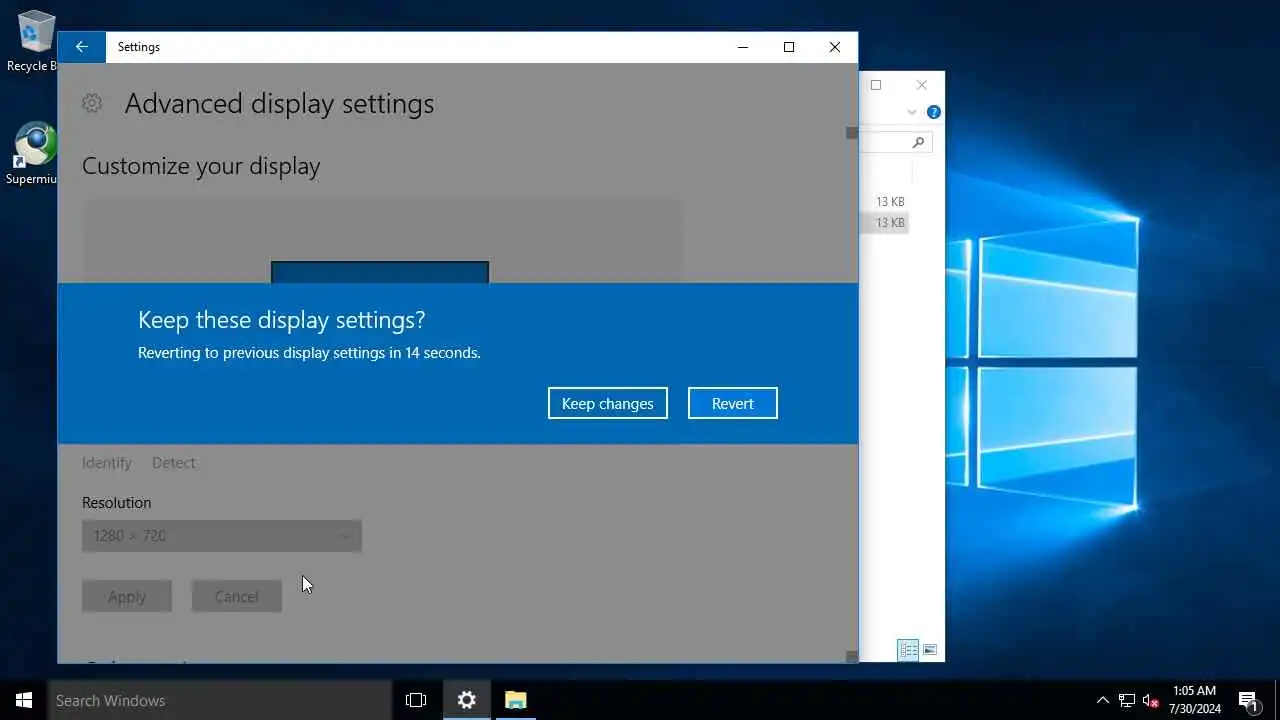The height and width of the screenshot is (720, 1280).
Task: Click the Revert button
Action: (x=732, y=403)
